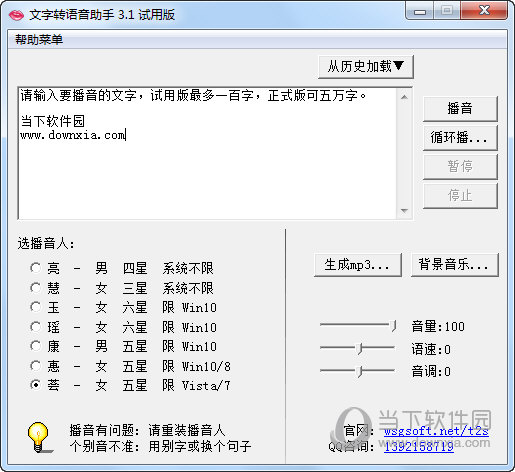The width and height of the screenshot is (515, 472).
Task: Click the 暂停 button
Action: click(x=460, y=166)
